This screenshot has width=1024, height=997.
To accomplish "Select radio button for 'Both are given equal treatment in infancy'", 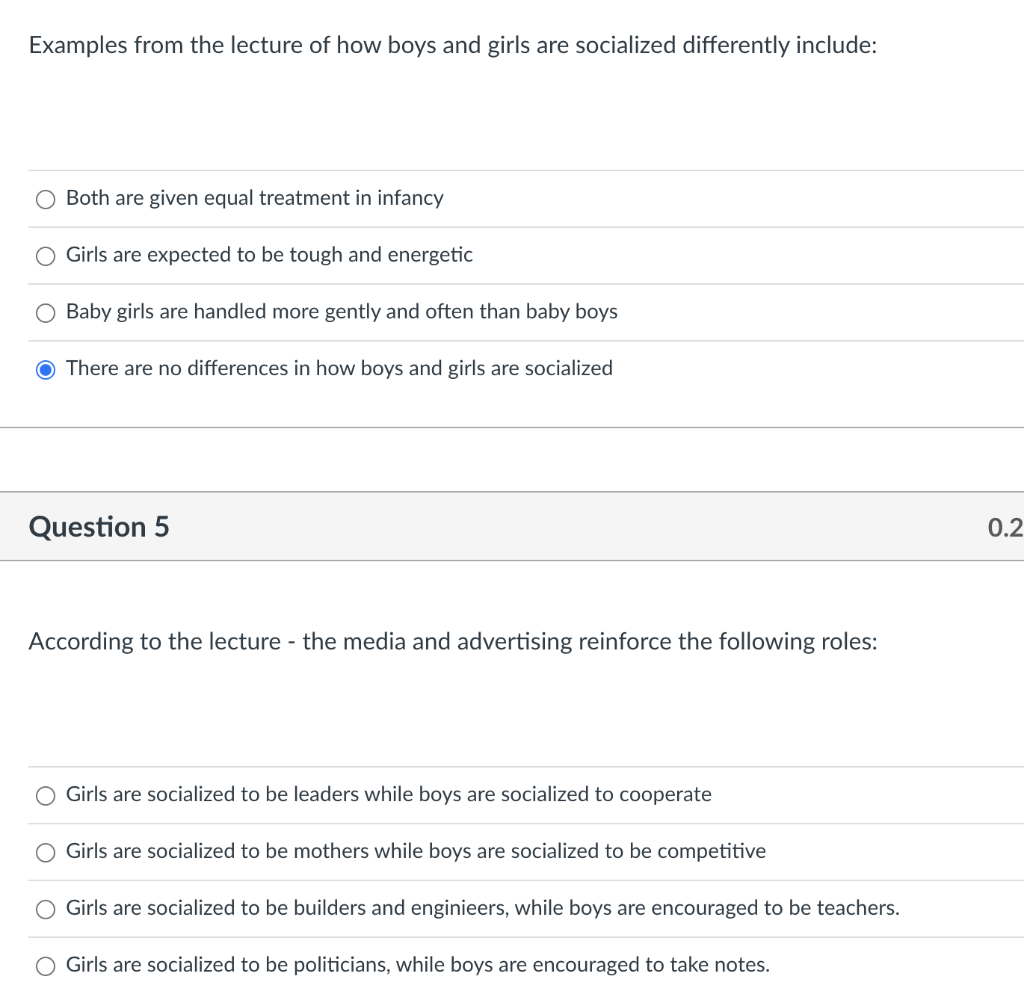I will [45, 199].
